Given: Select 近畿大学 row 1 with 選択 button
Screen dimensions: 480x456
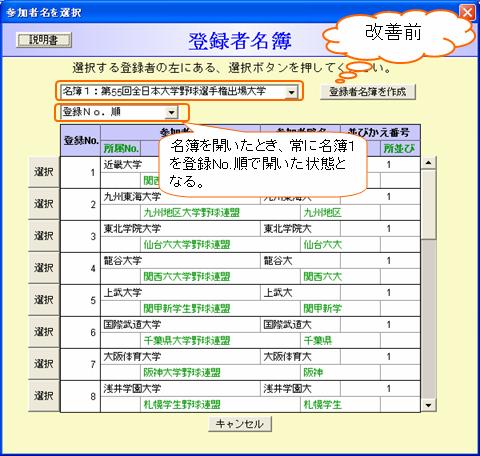Looking at the screenshot, I should (x=44, y=172).
